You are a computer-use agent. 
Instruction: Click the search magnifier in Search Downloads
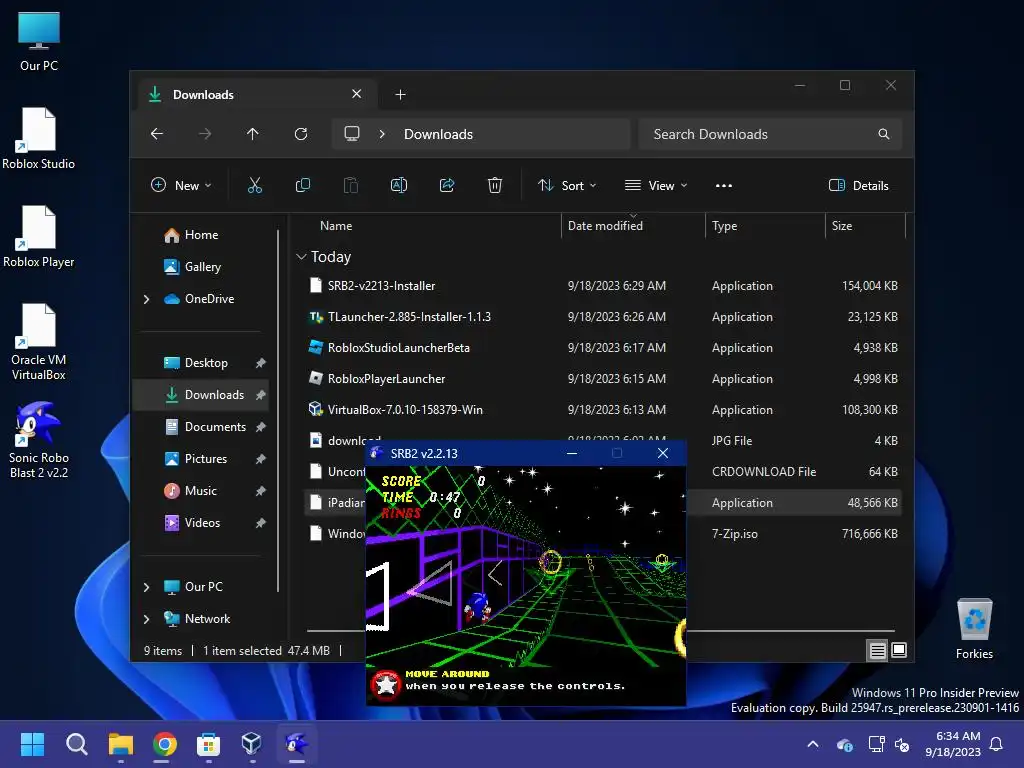tap(884, 134)
